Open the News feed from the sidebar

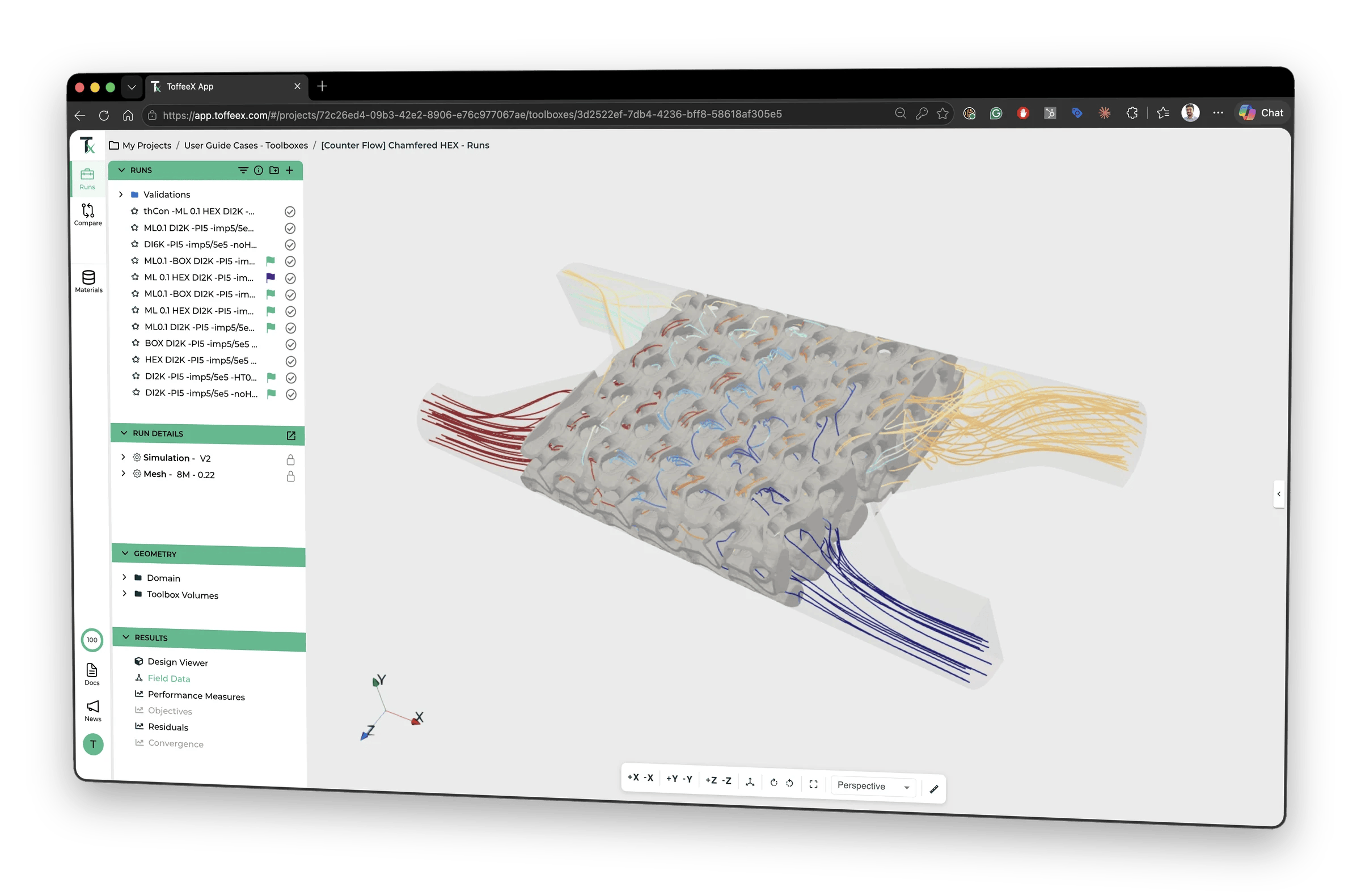pyautogui.click(x=92, y=712)
